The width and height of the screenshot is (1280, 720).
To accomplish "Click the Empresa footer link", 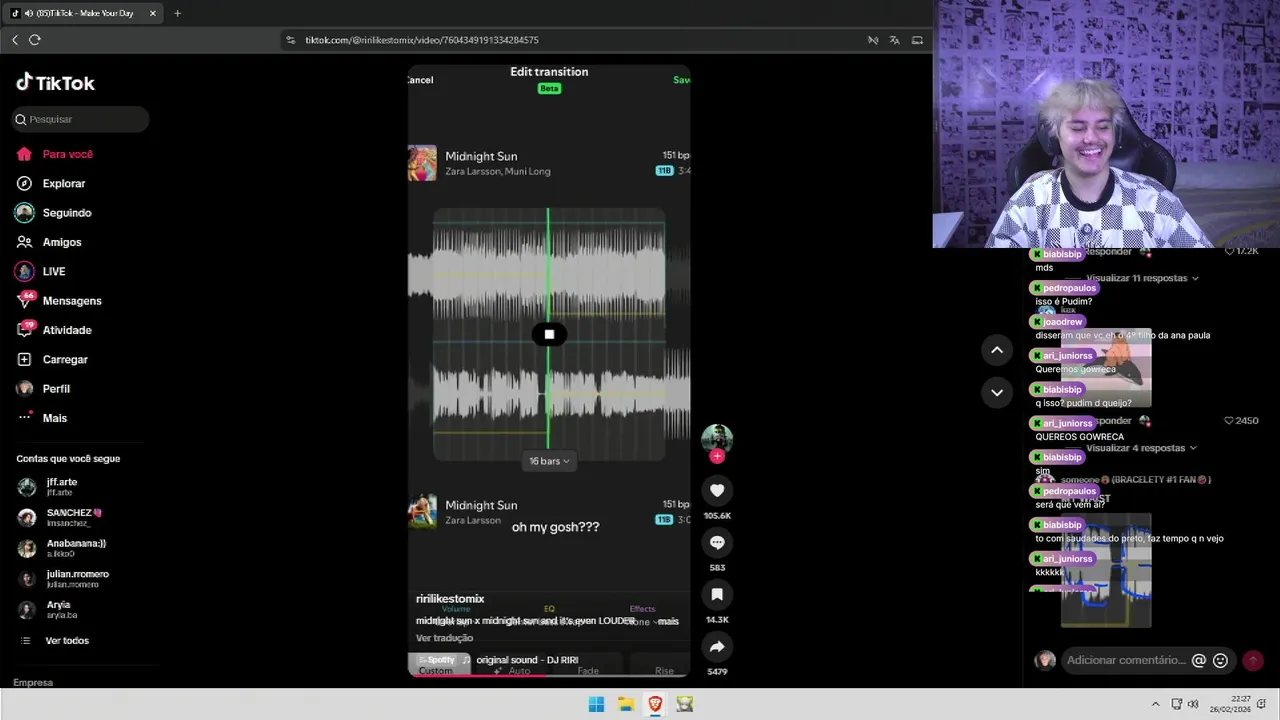I will pyautogui.click(x=33, y=682).
